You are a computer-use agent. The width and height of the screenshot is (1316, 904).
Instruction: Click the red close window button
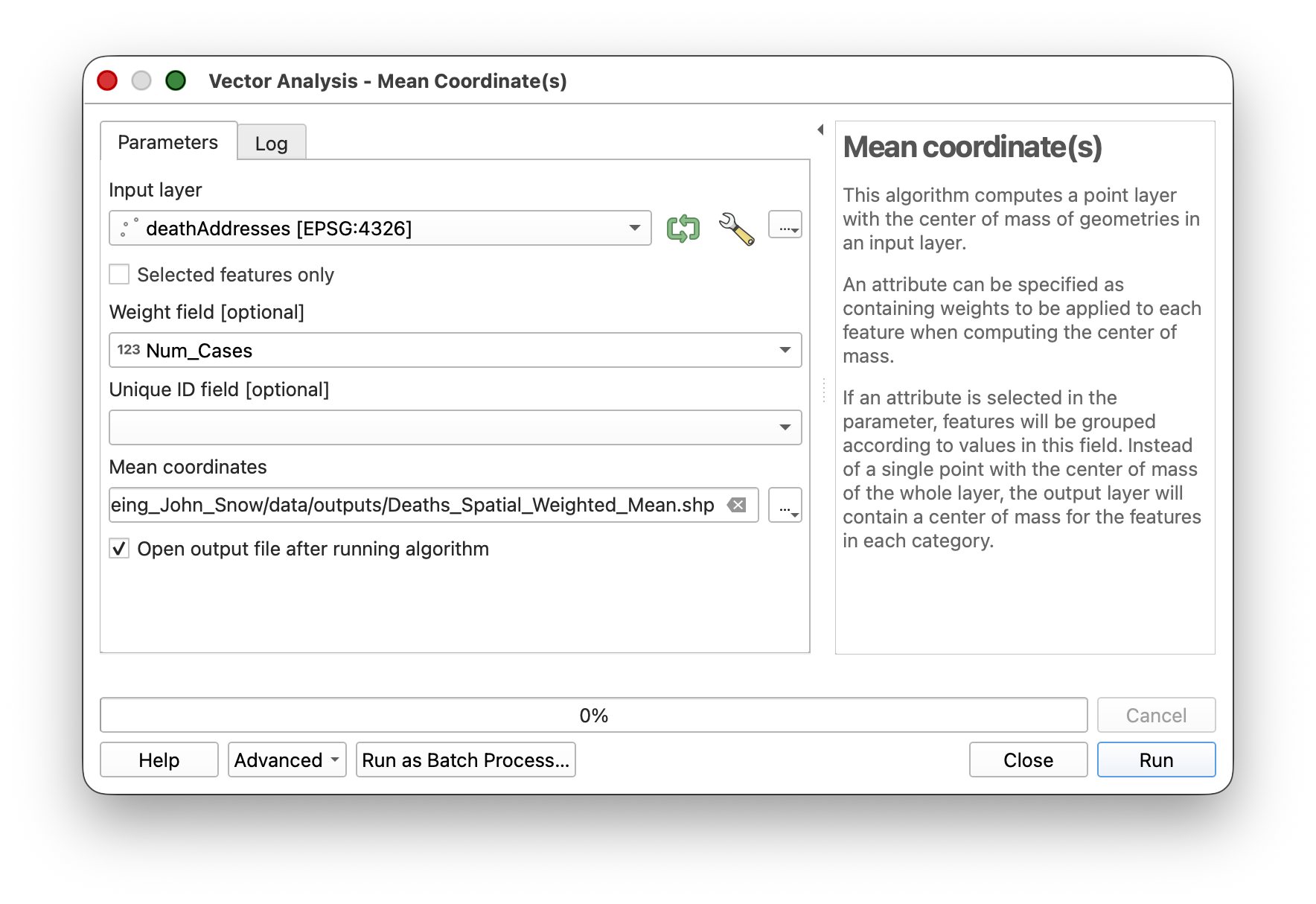click(x=108, y=80)
